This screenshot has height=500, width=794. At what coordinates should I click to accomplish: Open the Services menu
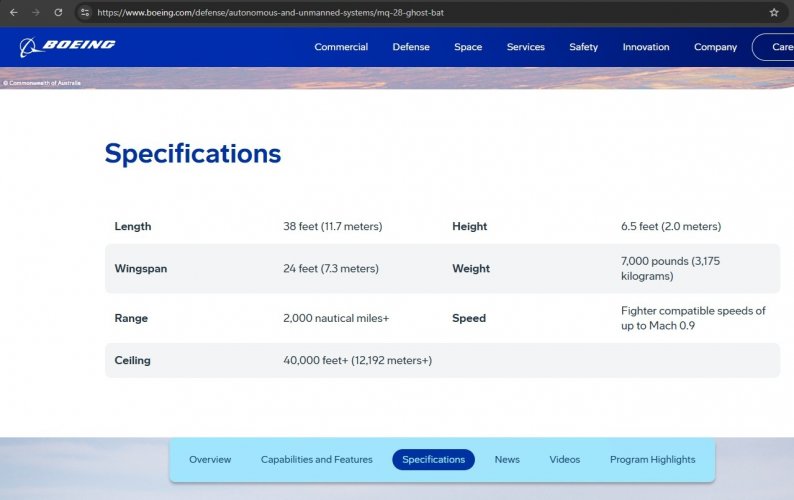coord(526,47)
